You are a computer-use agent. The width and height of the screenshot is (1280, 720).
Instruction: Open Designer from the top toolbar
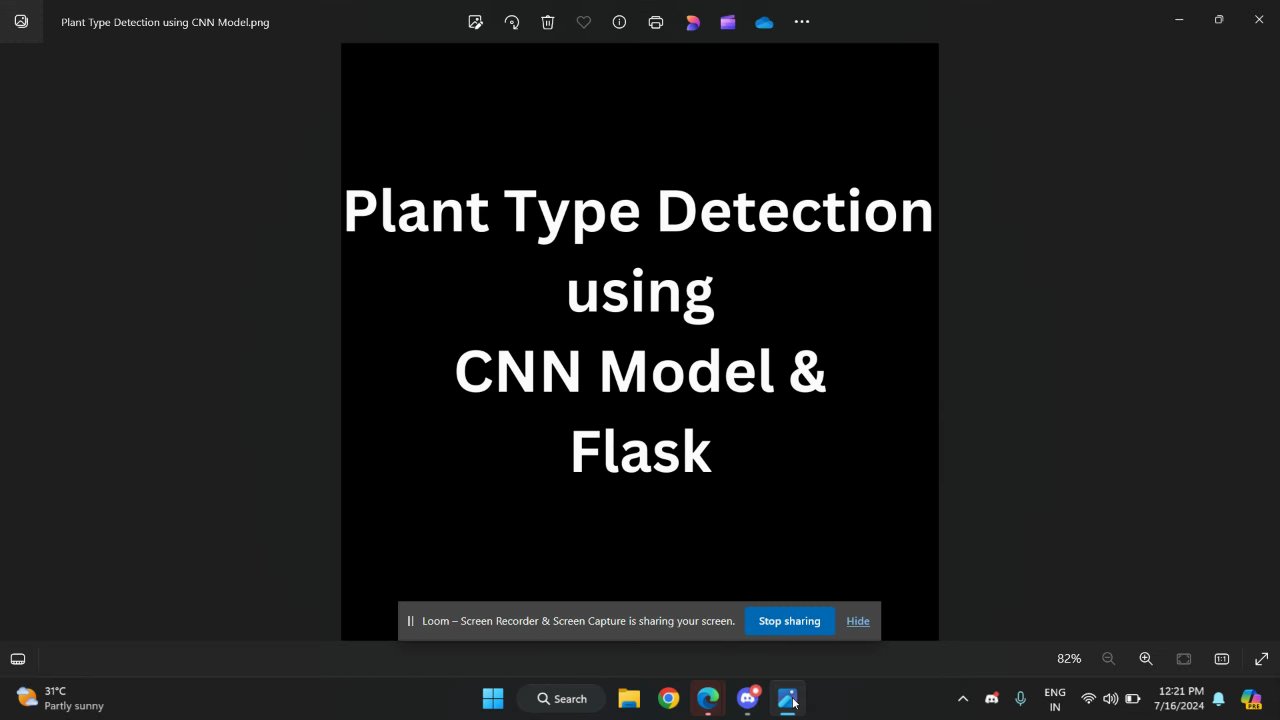[692, 22]
